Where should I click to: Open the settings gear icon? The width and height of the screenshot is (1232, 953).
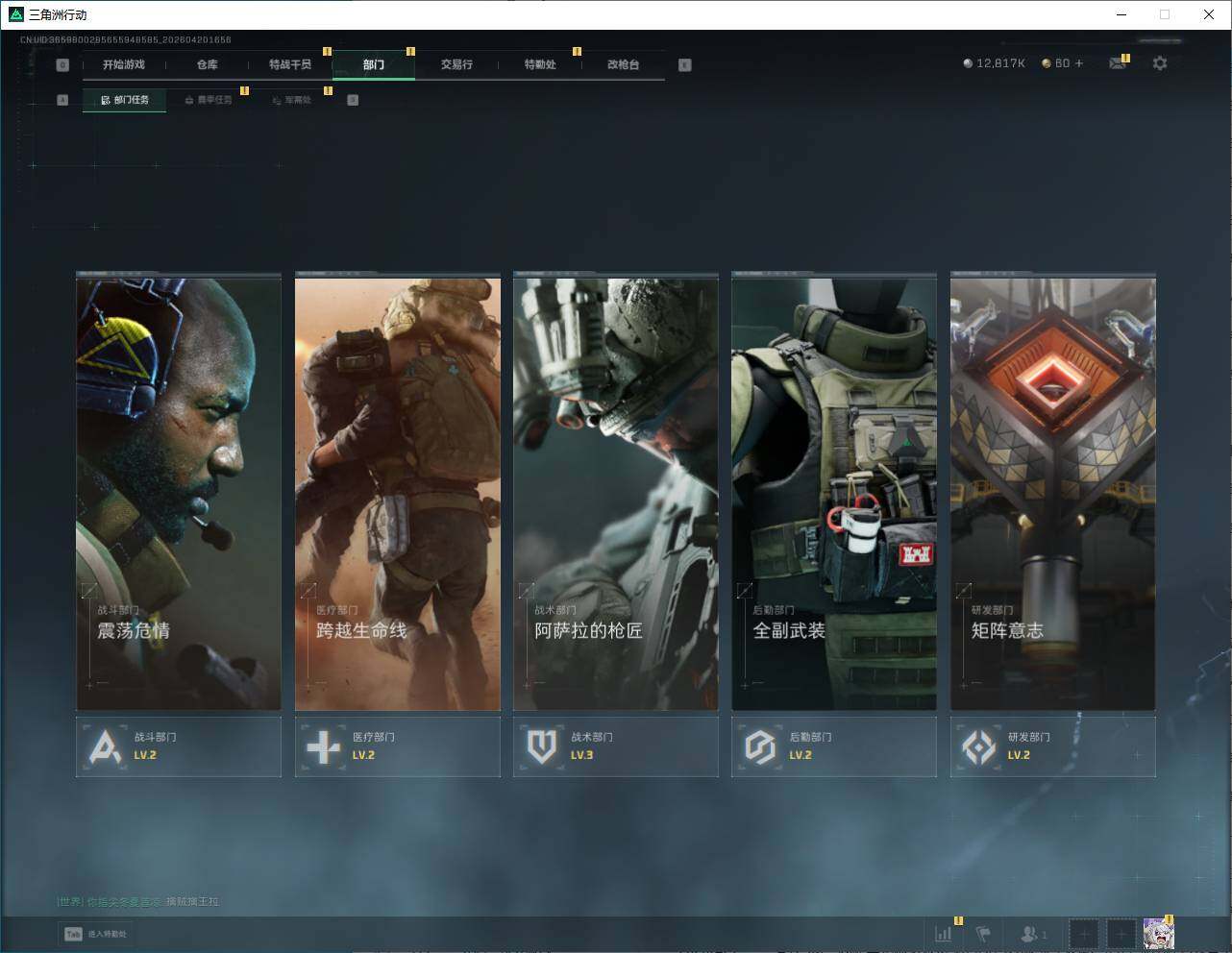pyautogui.click(x=1160, y=63)
